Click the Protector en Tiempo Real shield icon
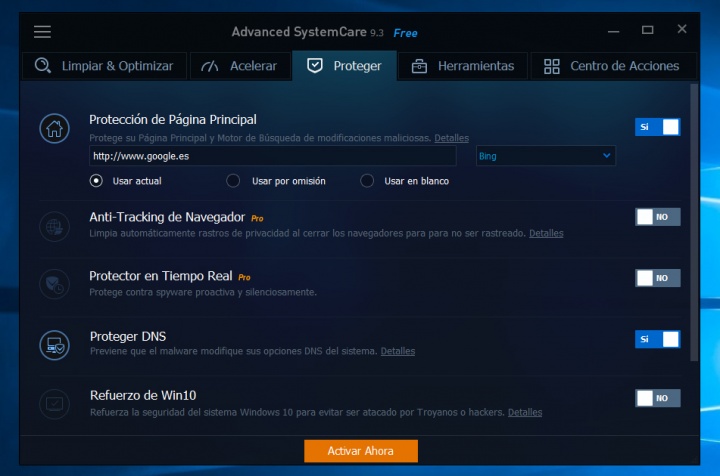This screenshot has height=476, width=720. click(54, 285)
